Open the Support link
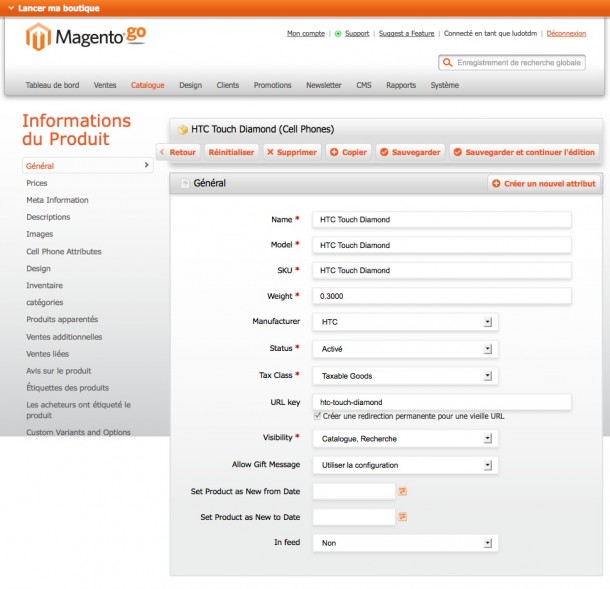610x589 pixels. pos(357,33)
